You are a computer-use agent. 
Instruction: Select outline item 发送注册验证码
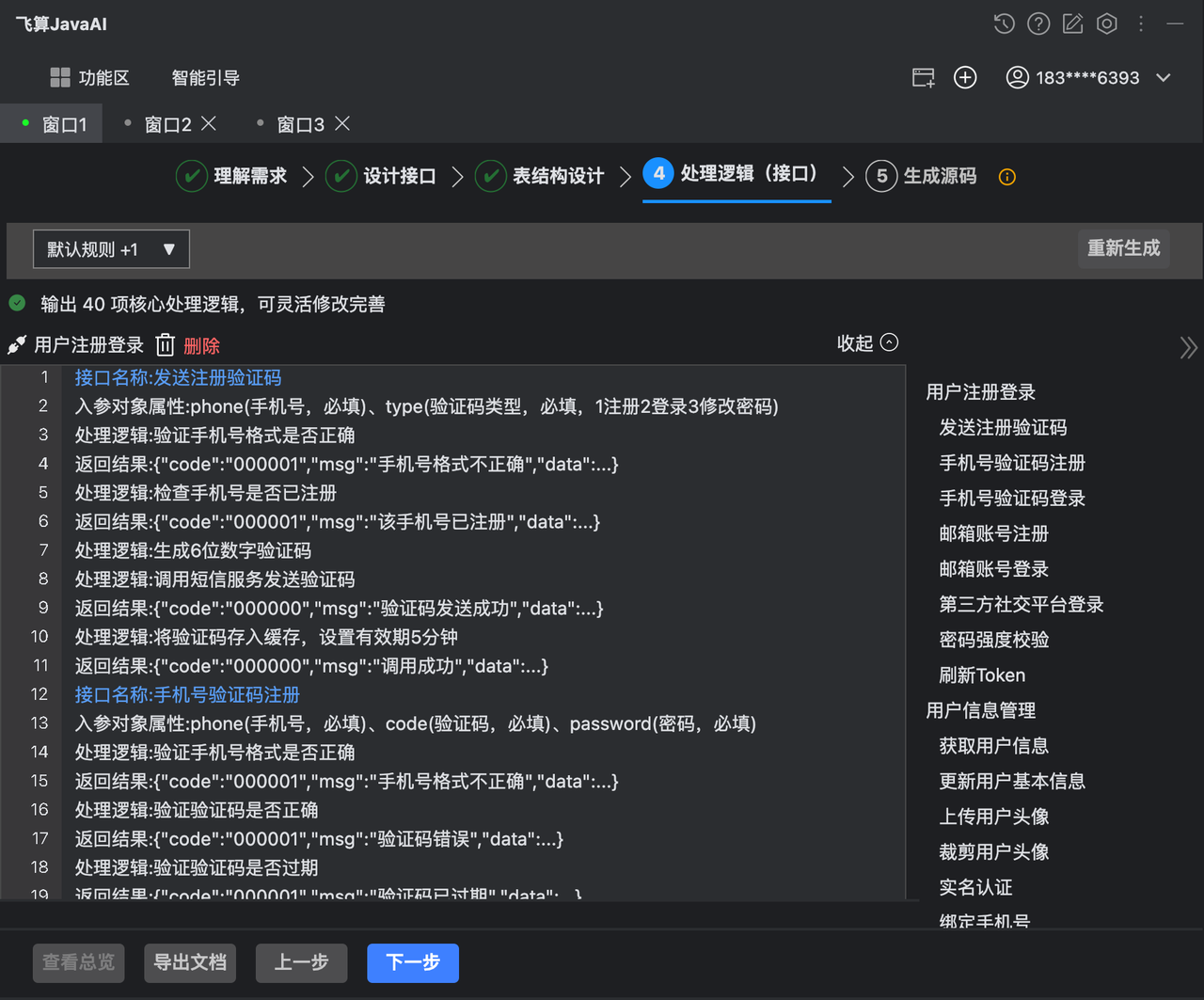1003,428
